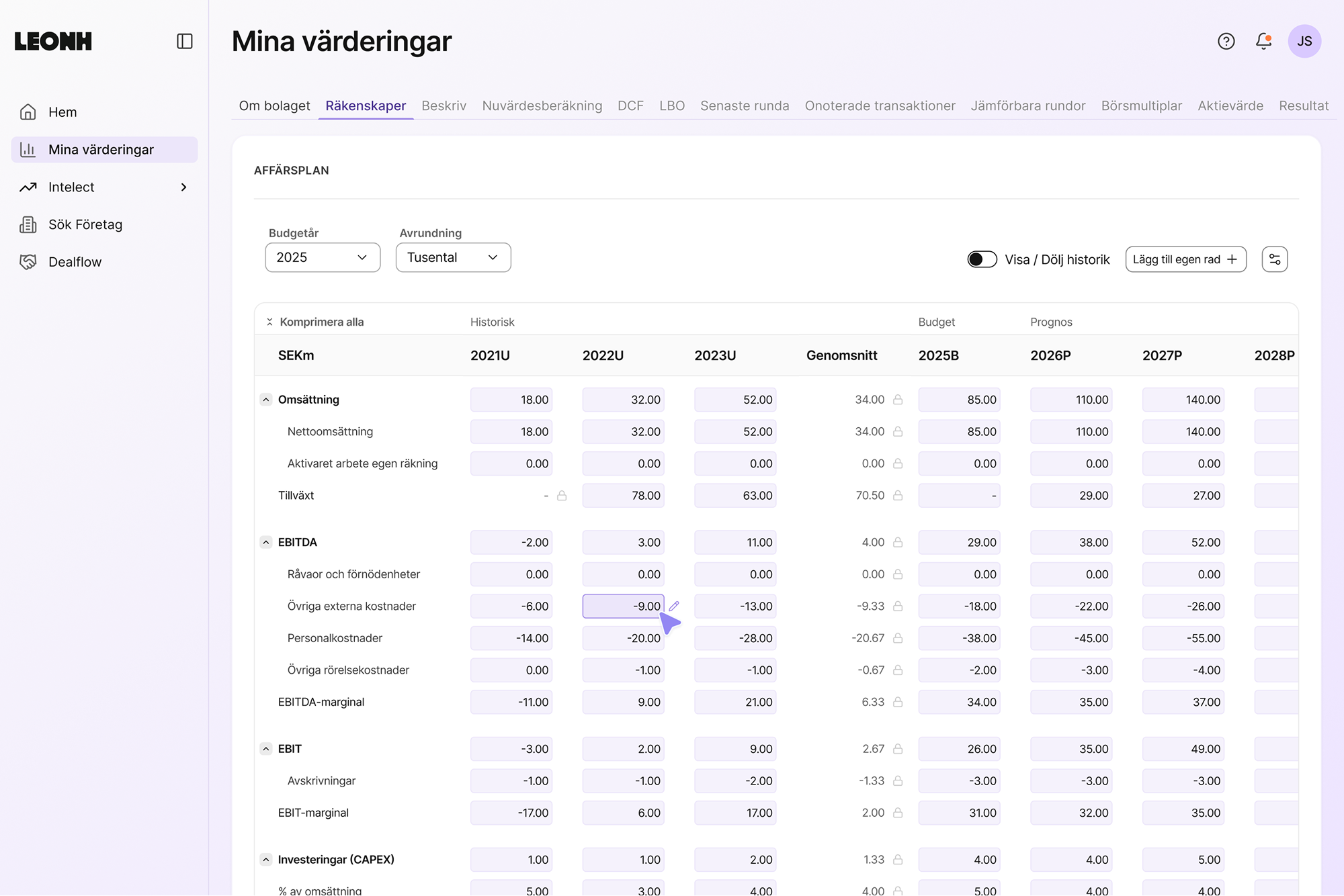Open table settings via the sliders icon

(1274, 259)
